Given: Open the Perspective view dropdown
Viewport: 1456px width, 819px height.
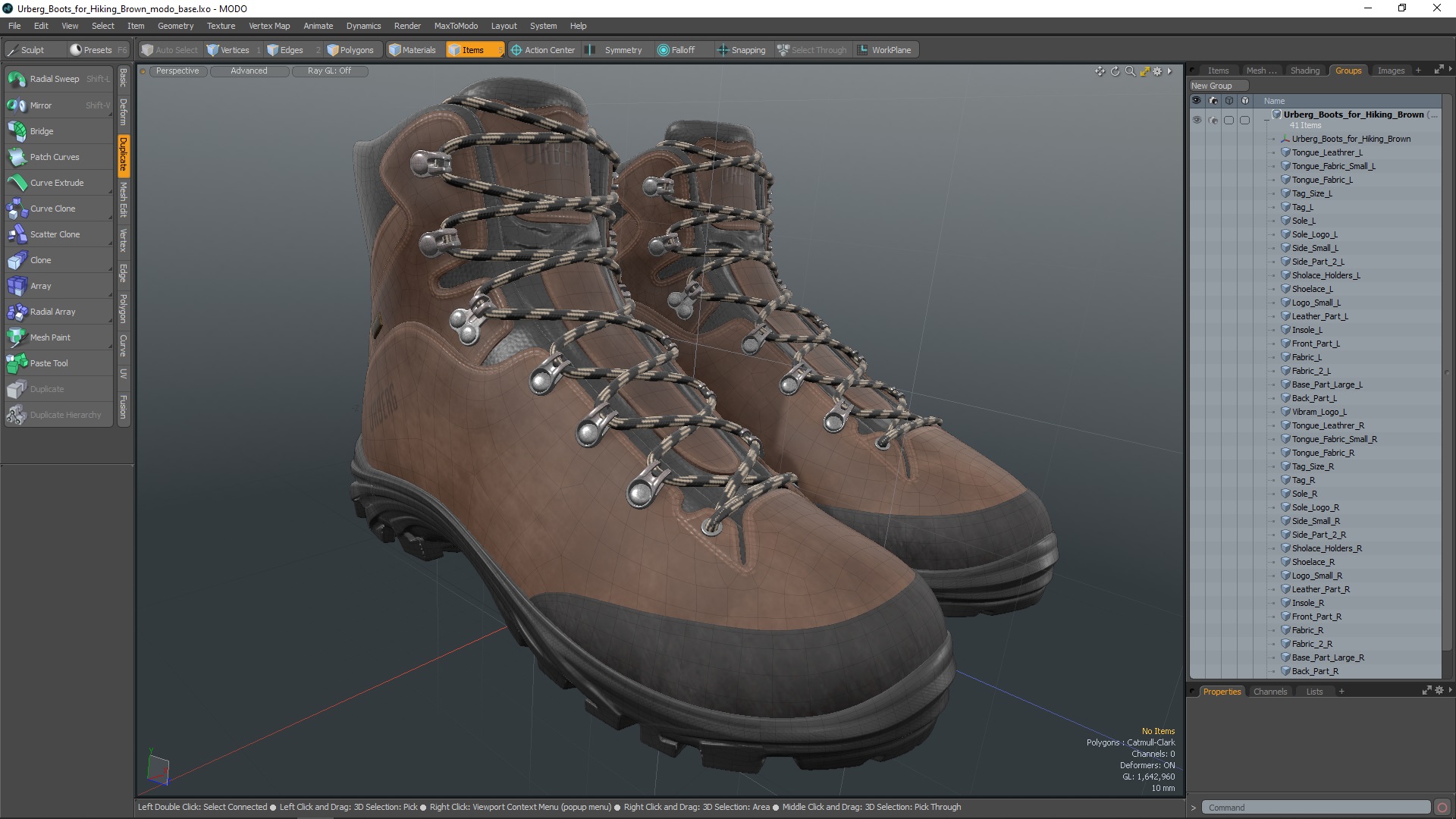Looking at the screenshot, I should coord(177,71).
